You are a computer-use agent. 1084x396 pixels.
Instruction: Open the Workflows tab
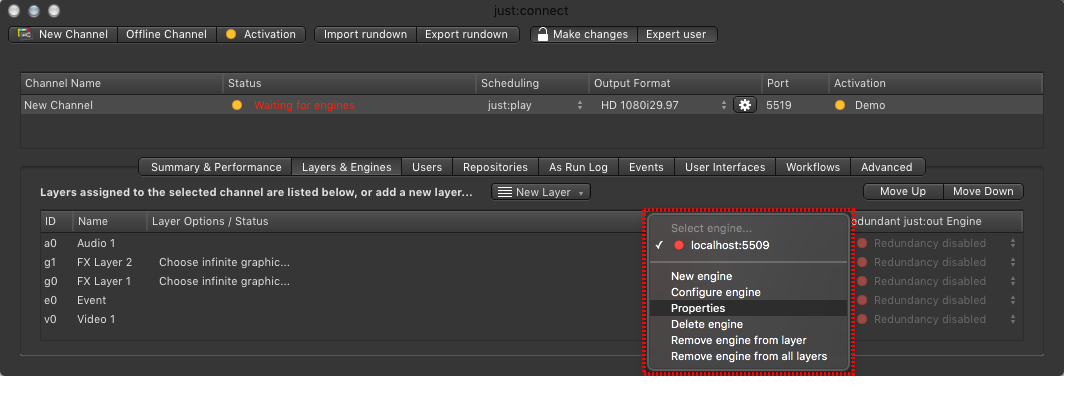point(813,167)
